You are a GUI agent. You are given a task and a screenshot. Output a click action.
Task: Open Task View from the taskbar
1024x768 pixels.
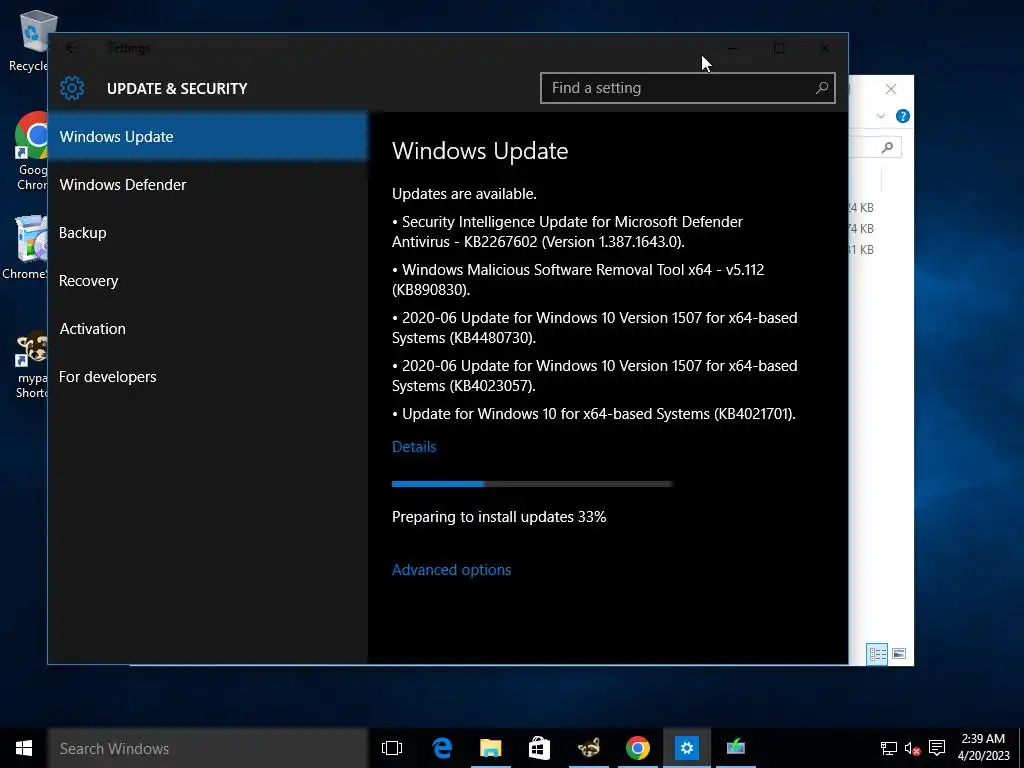pos(392,748)
